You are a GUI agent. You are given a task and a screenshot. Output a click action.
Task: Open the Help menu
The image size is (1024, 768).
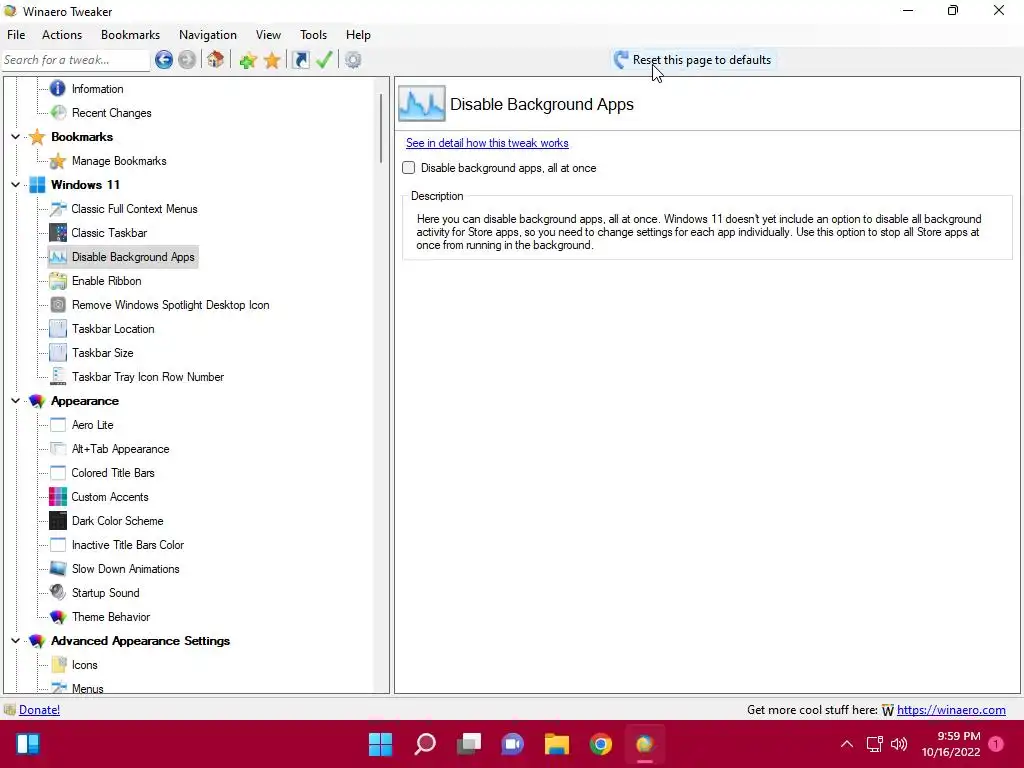(x=358, y=35)
